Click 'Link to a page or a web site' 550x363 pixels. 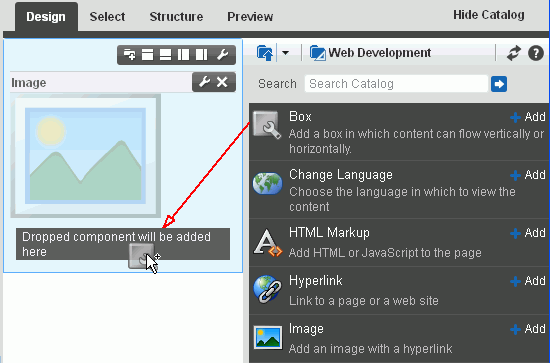(x=364, y=301)
